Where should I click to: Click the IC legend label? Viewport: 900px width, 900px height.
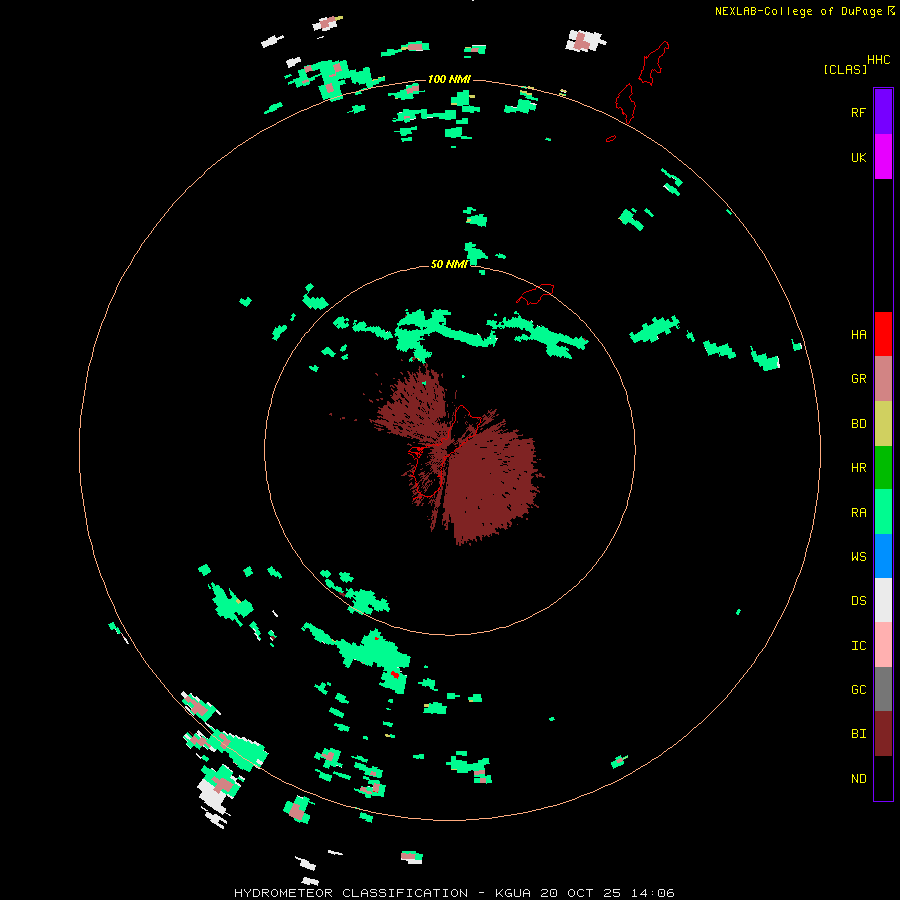pyautogui.click(x=858, y=646)
